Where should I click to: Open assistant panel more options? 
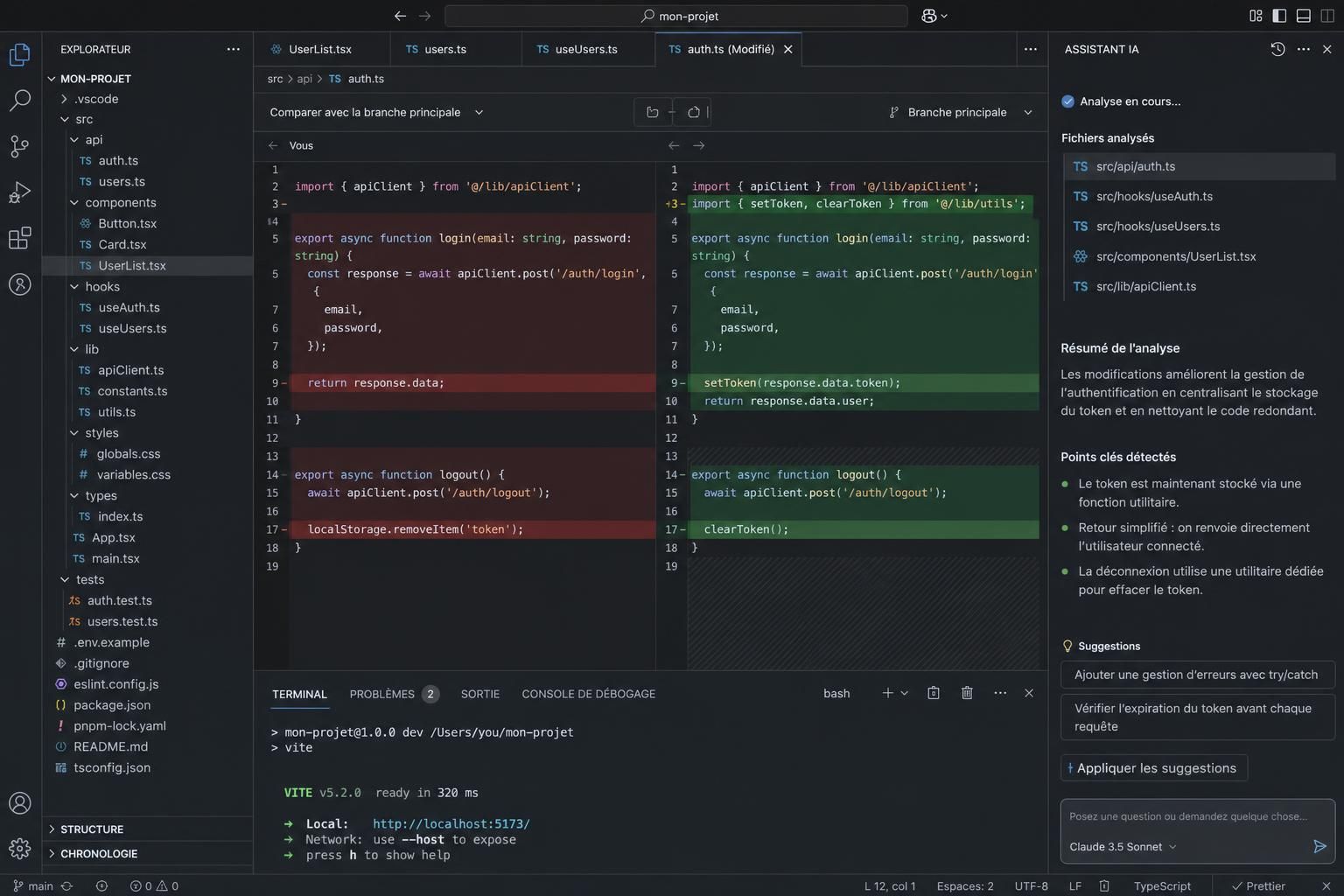[x=1304, y=49]
